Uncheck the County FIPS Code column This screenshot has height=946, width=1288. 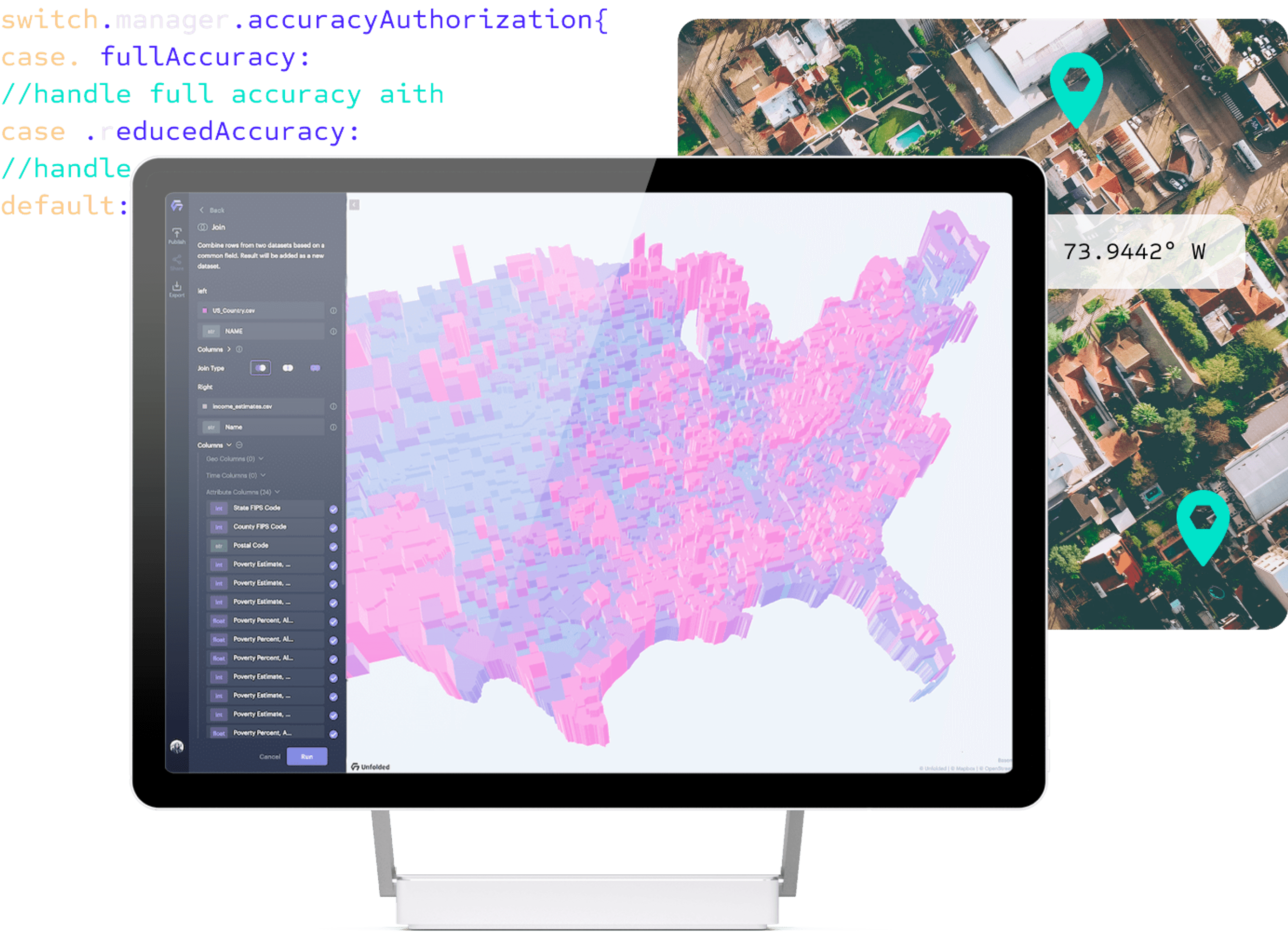tap(334, 528)
